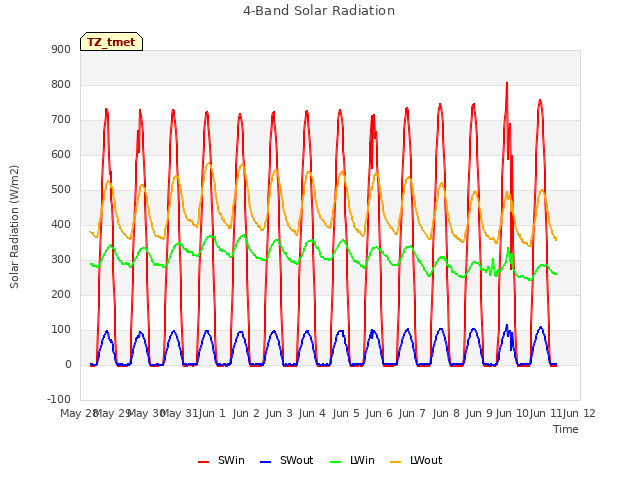This screenshot has height=480, width=640.
Task: Click the chart title 4-Band Solar Radiation
Action: pos(319,11)
